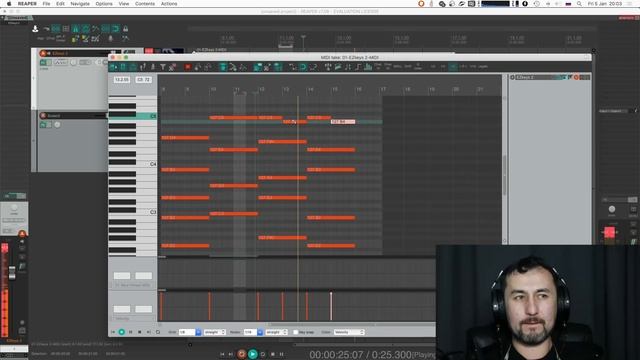Click the timecode display 00:00:25:07
The width and height of the screenshot is (640, 360).
(x=336, y=355)
